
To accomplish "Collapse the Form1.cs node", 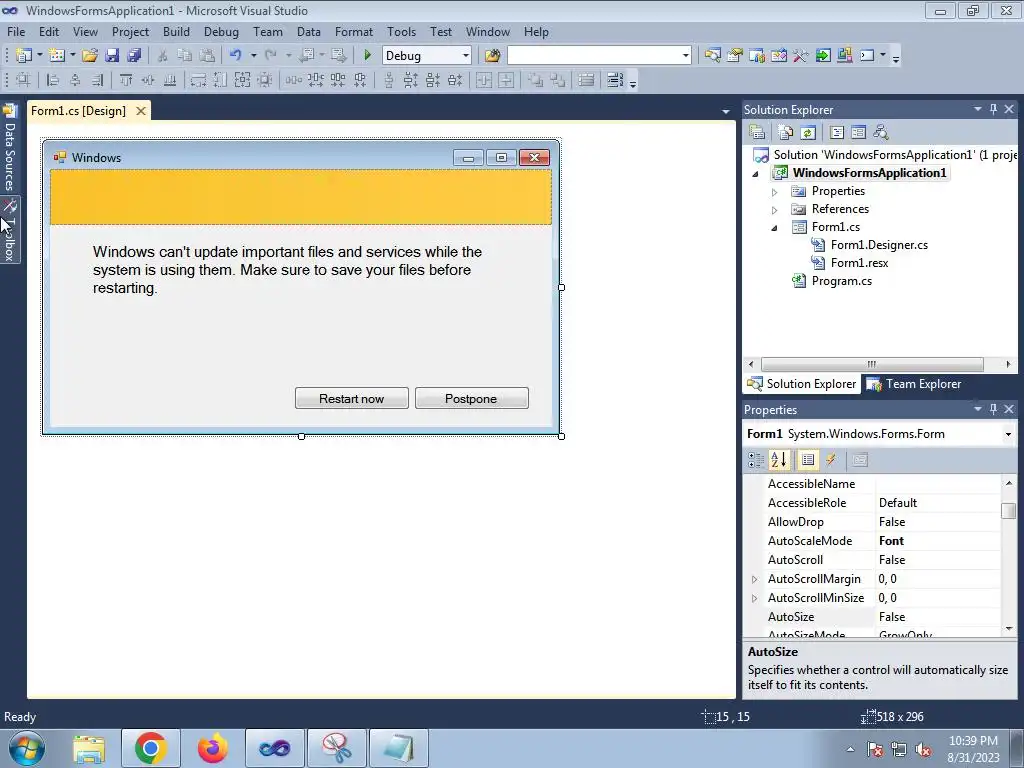I will point(775,228).
